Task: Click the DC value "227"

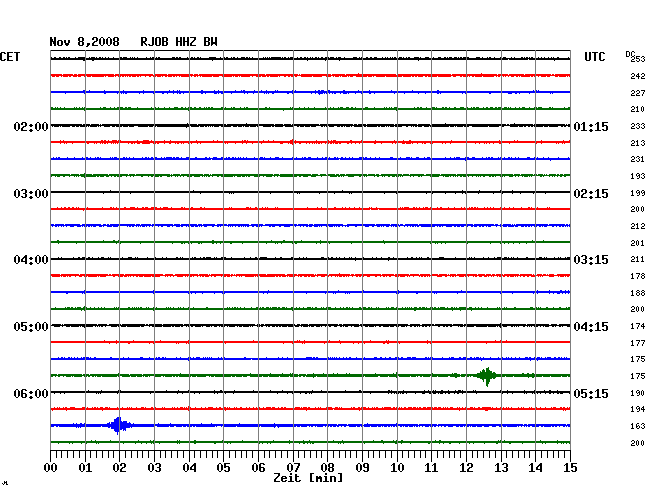Action: pos(638,93)
